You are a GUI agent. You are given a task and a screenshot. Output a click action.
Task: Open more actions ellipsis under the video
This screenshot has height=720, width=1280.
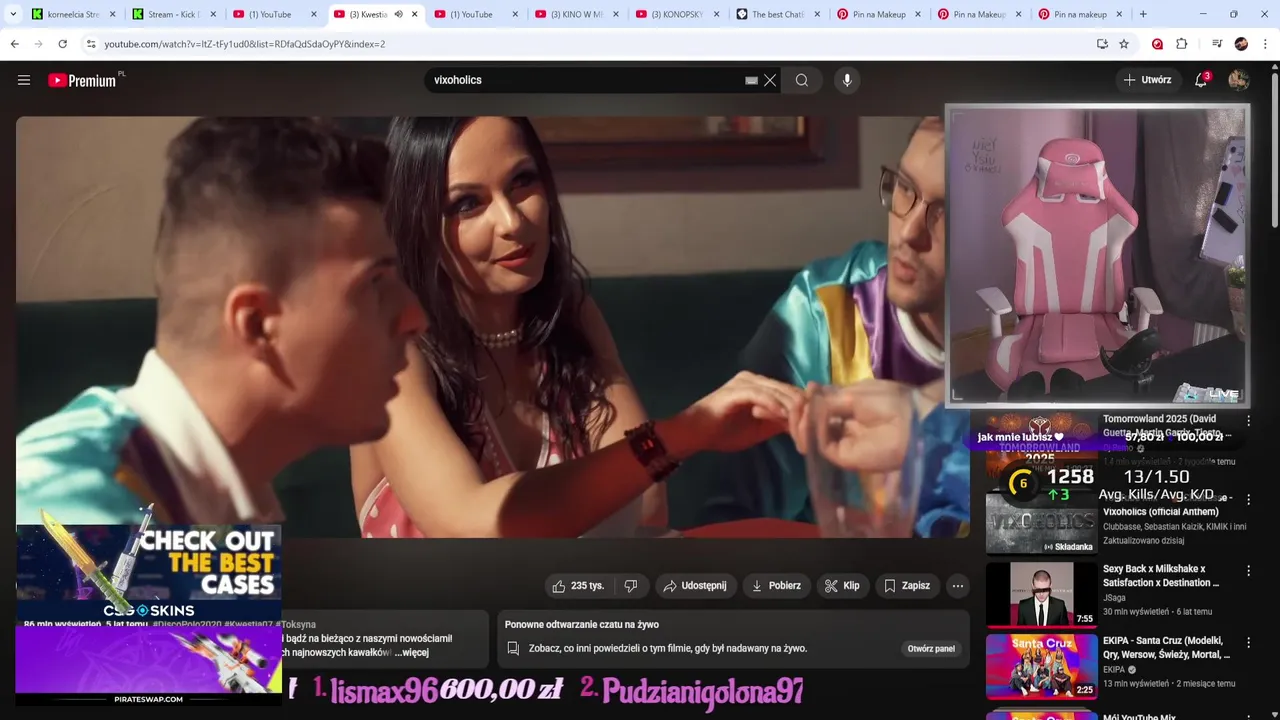(958, 586)
